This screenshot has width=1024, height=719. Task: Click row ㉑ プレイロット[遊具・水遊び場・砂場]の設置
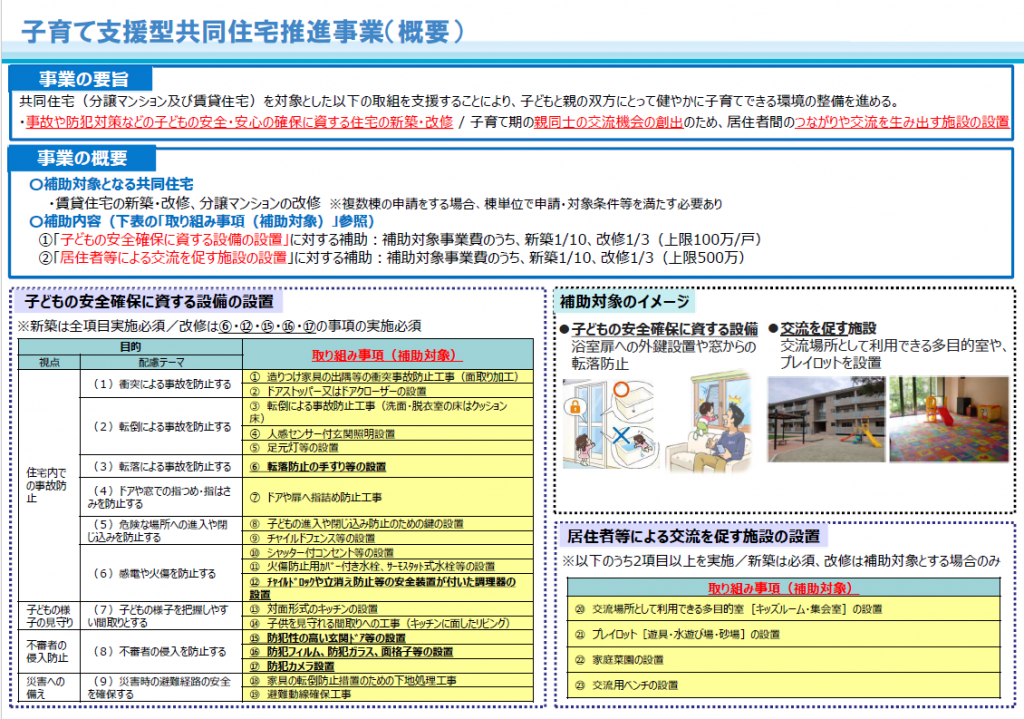783,634
